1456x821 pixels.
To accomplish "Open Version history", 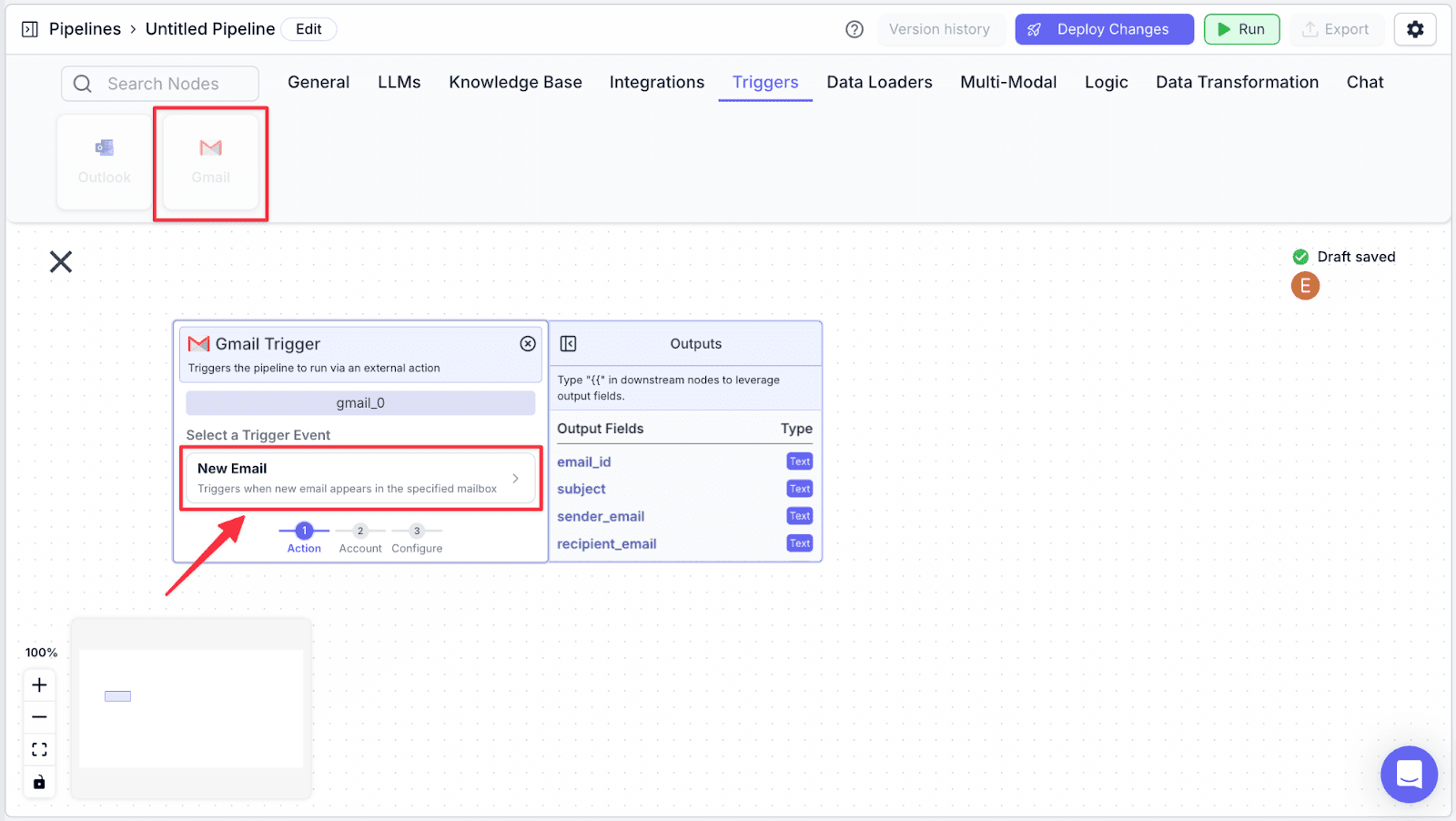I will point(940,29).
